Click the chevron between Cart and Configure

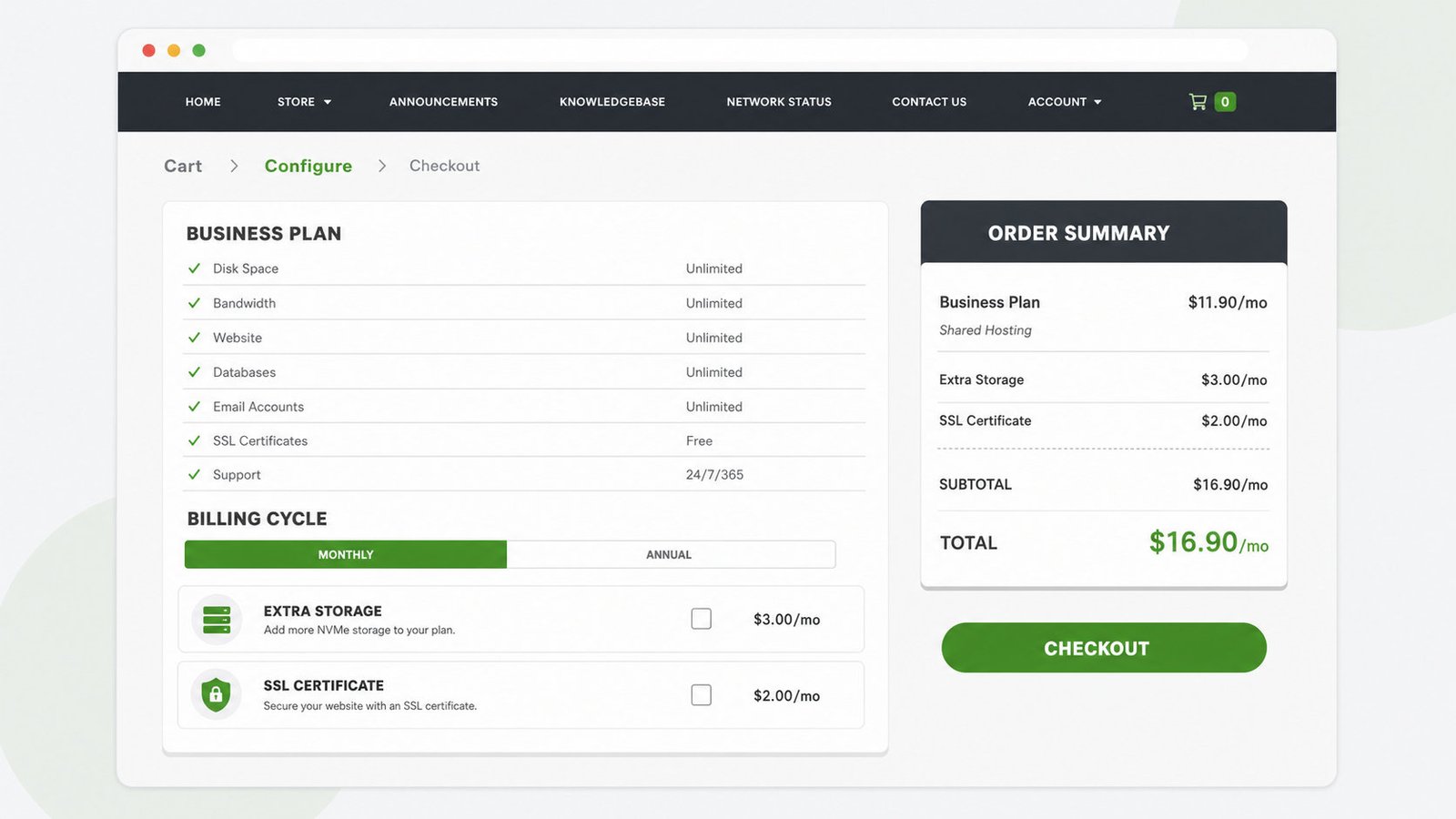point(234,166)
